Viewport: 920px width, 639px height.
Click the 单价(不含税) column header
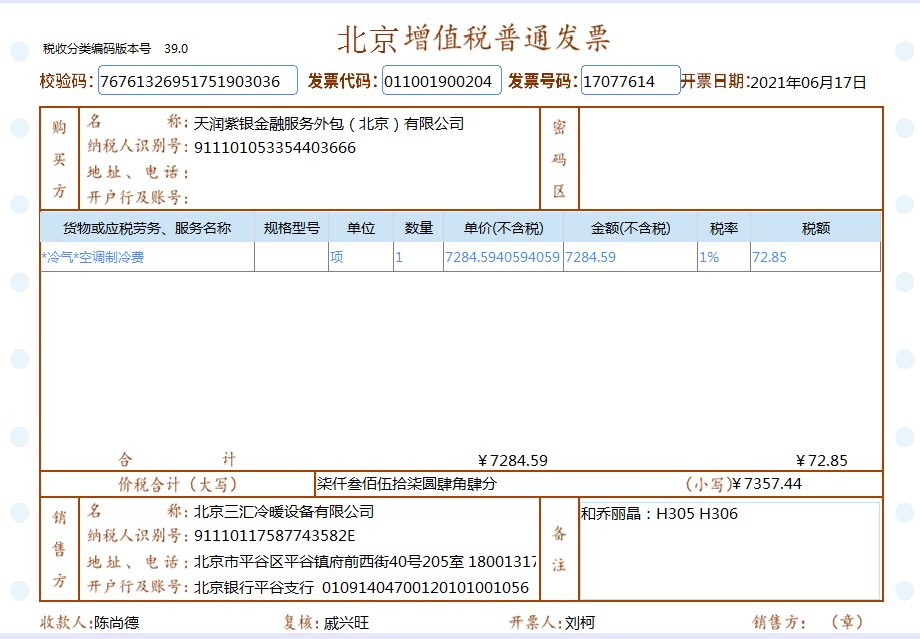coord(503,228)
